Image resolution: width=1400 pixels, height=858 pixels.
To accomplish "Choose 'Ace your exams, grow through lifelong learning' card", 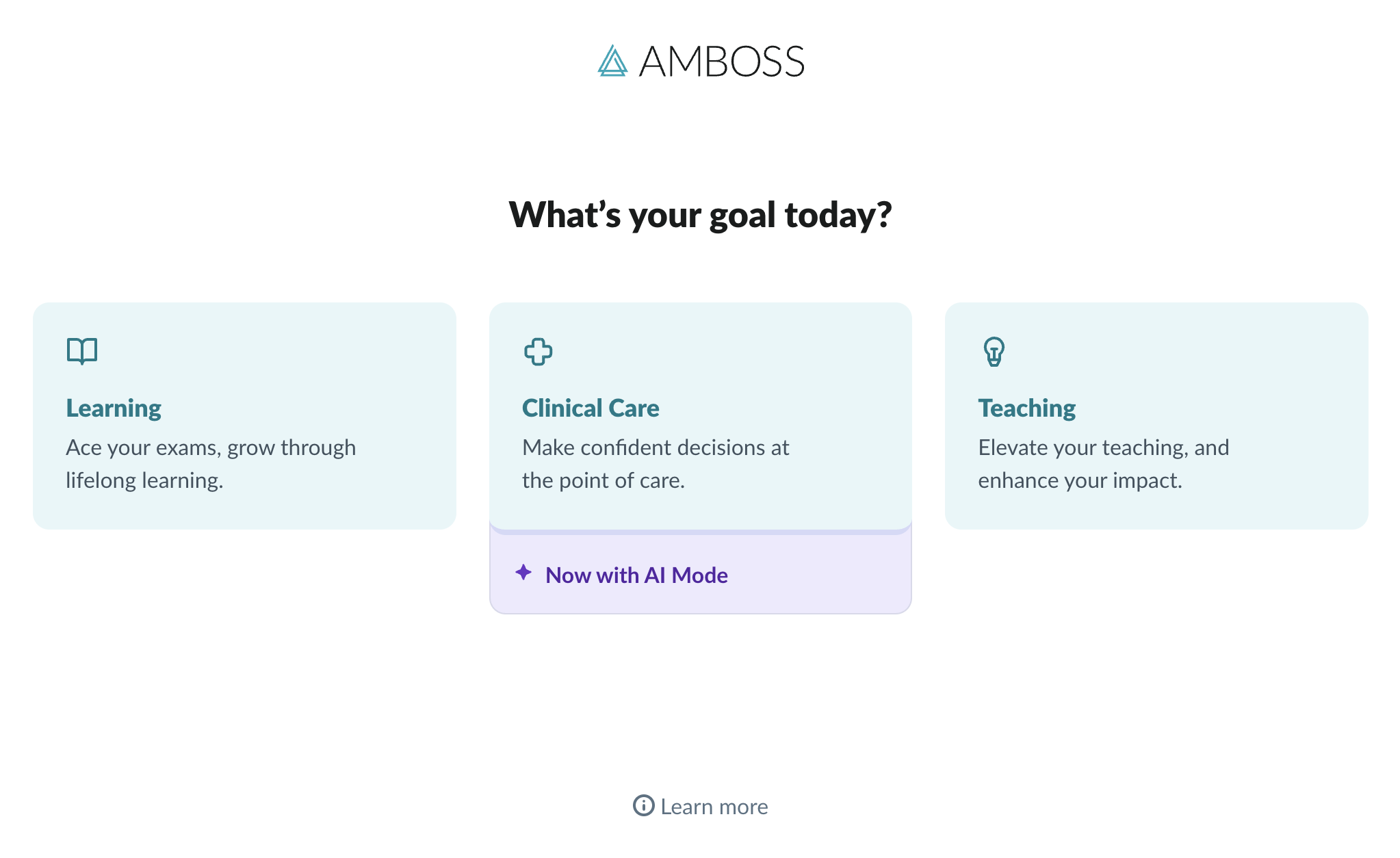I will coord(244,415).
